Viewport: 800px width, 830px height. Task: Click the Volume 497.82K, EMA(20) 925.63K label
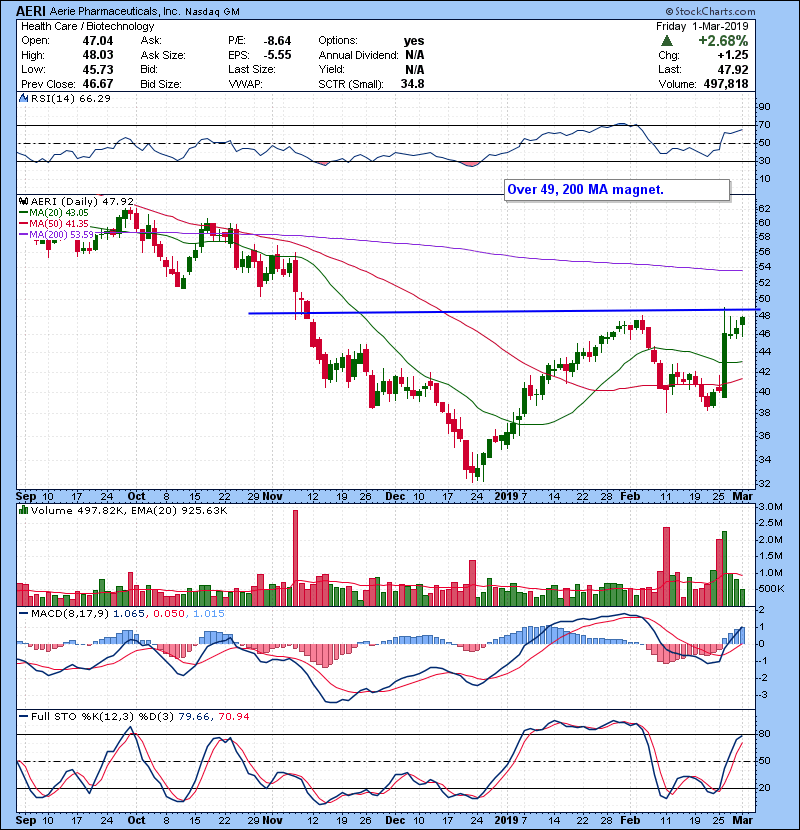tap(129, 510)
